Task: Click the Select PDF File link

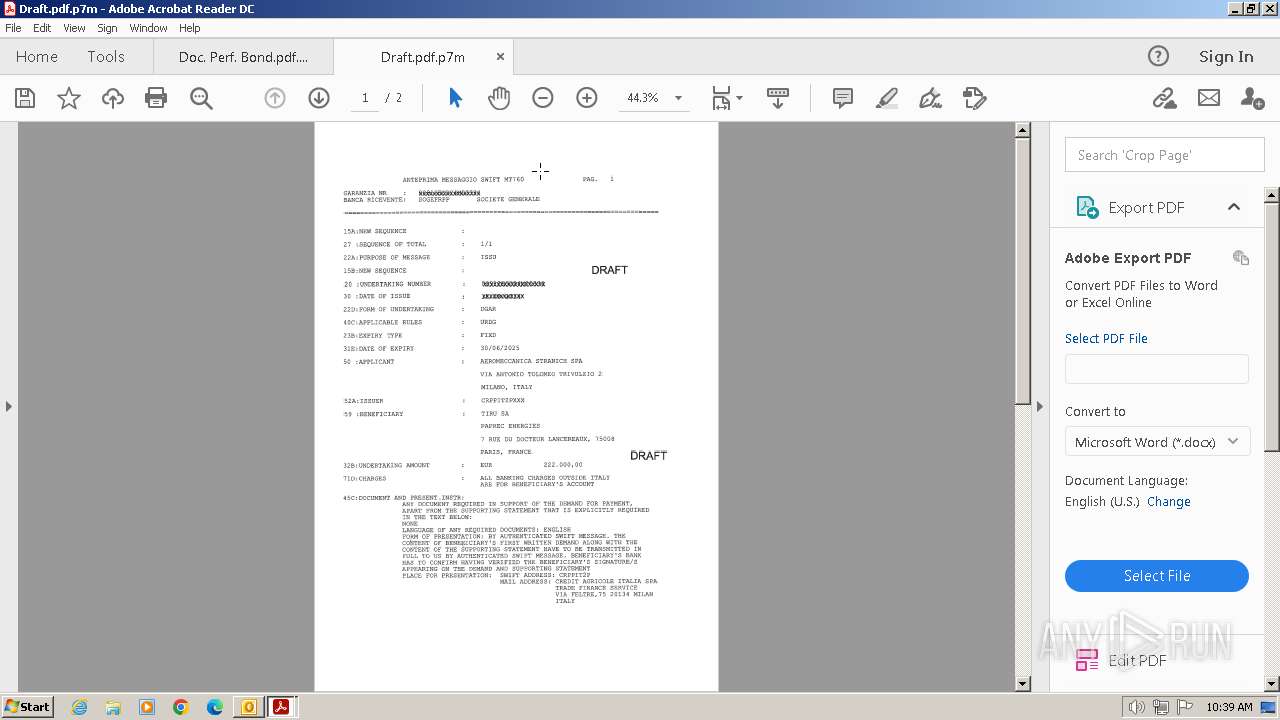Action: click(x=1106, y=338)
